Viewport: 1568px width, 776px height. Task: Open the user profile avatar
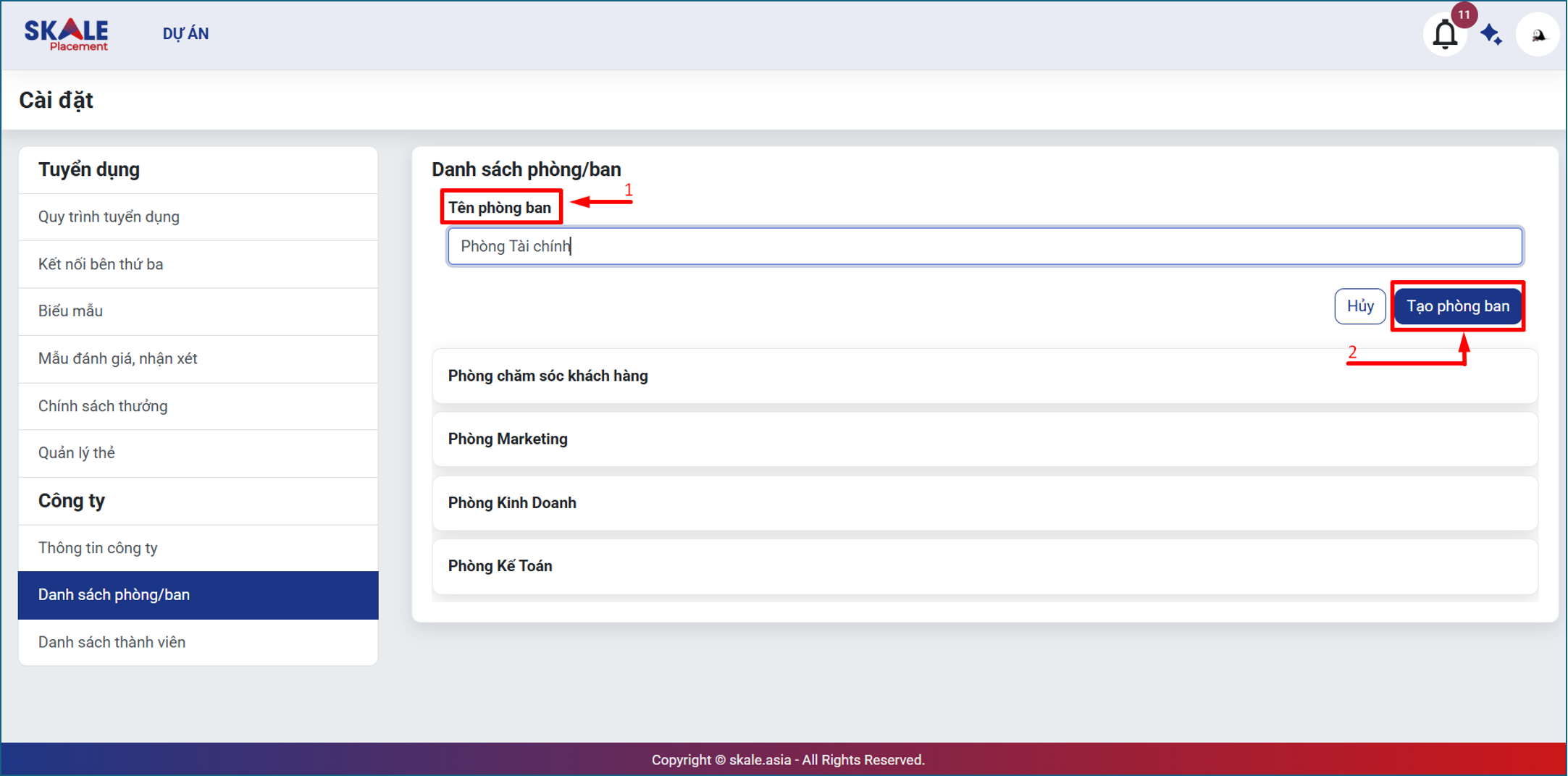click(1538, 34)
